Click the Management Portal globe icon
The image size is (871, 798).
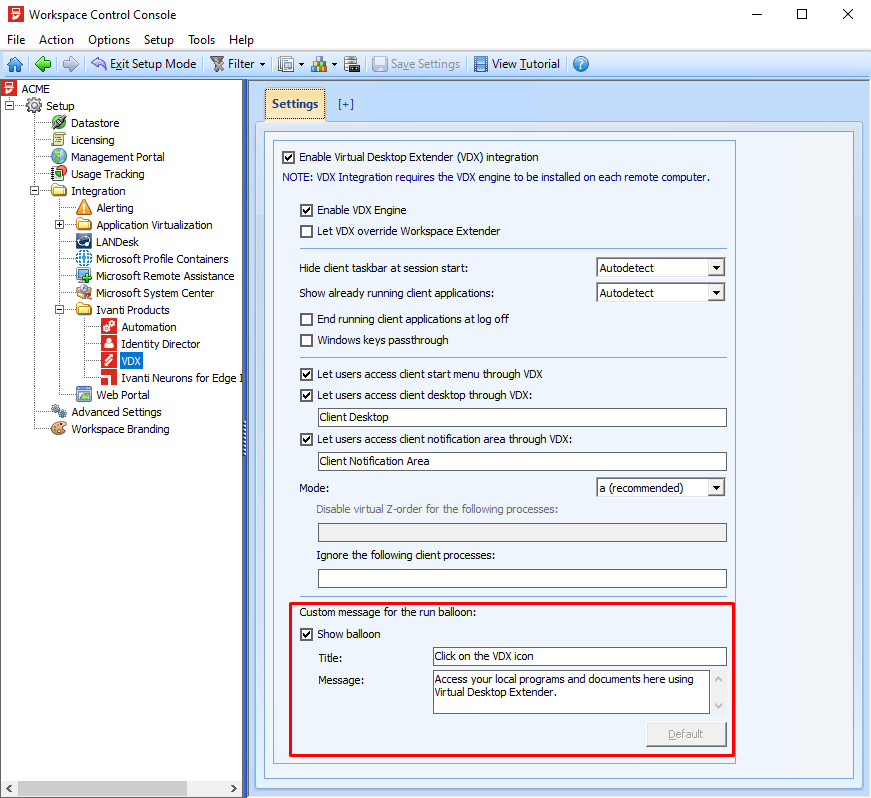click(59, 157)
